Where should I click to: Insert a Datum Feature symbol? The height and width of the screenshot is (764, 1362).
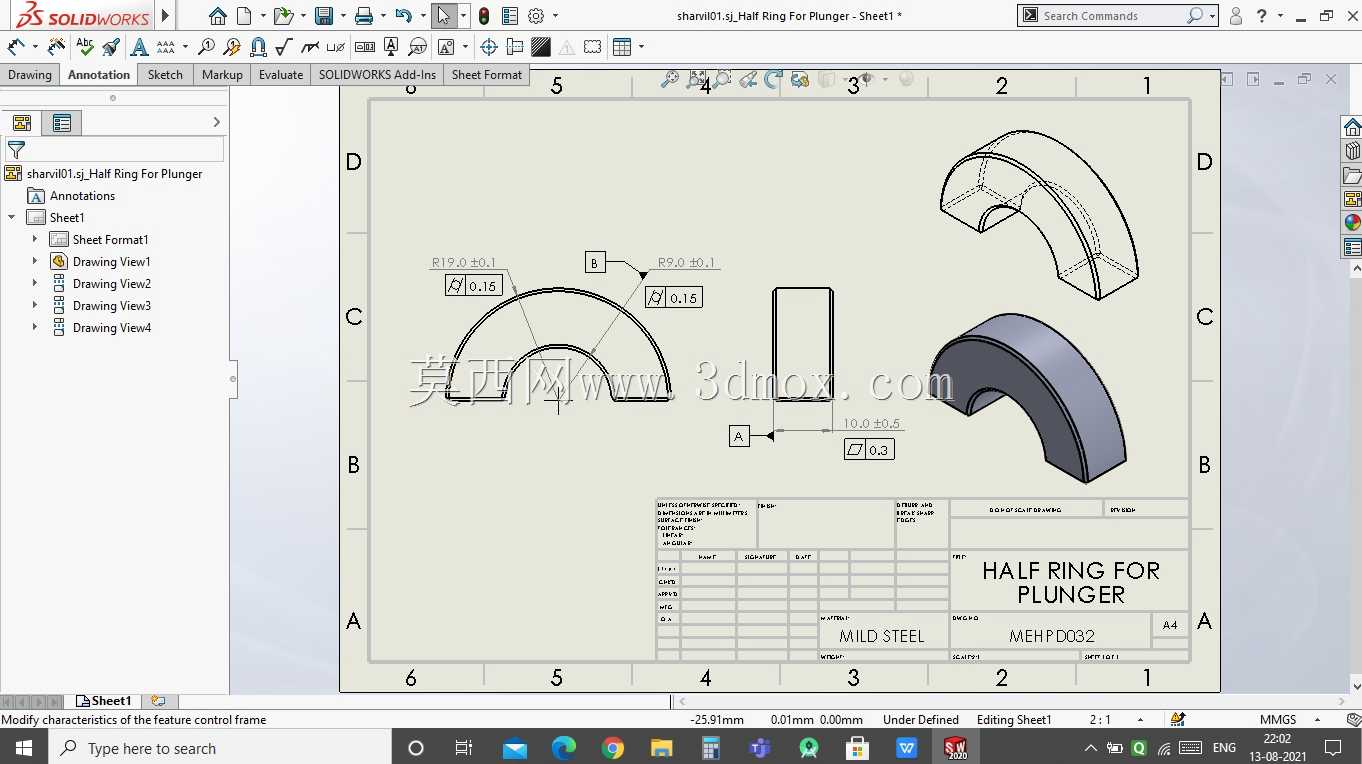pos(391,46)
